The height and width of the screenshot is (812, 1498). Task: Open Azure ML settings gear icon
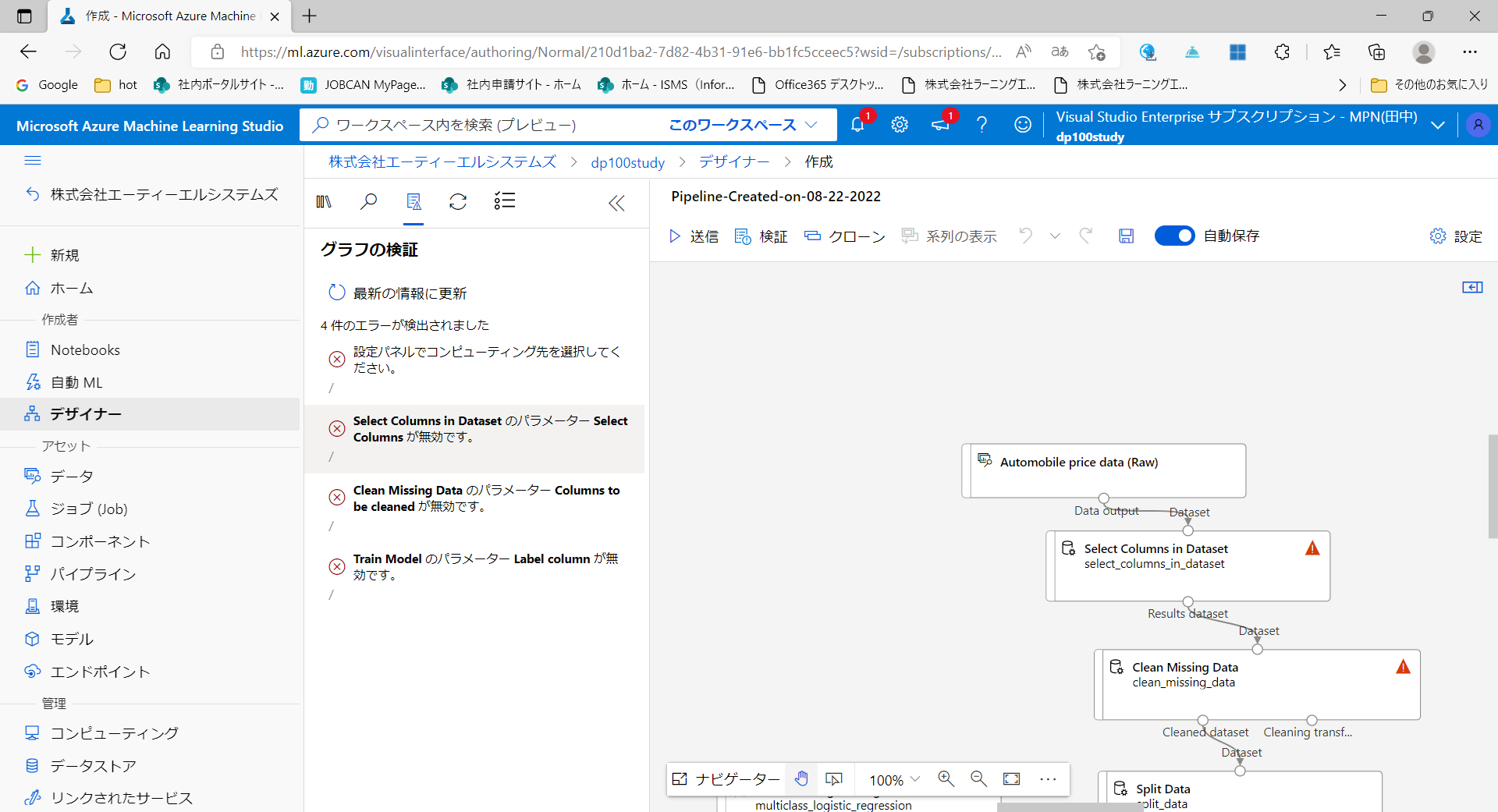(900, 125)
